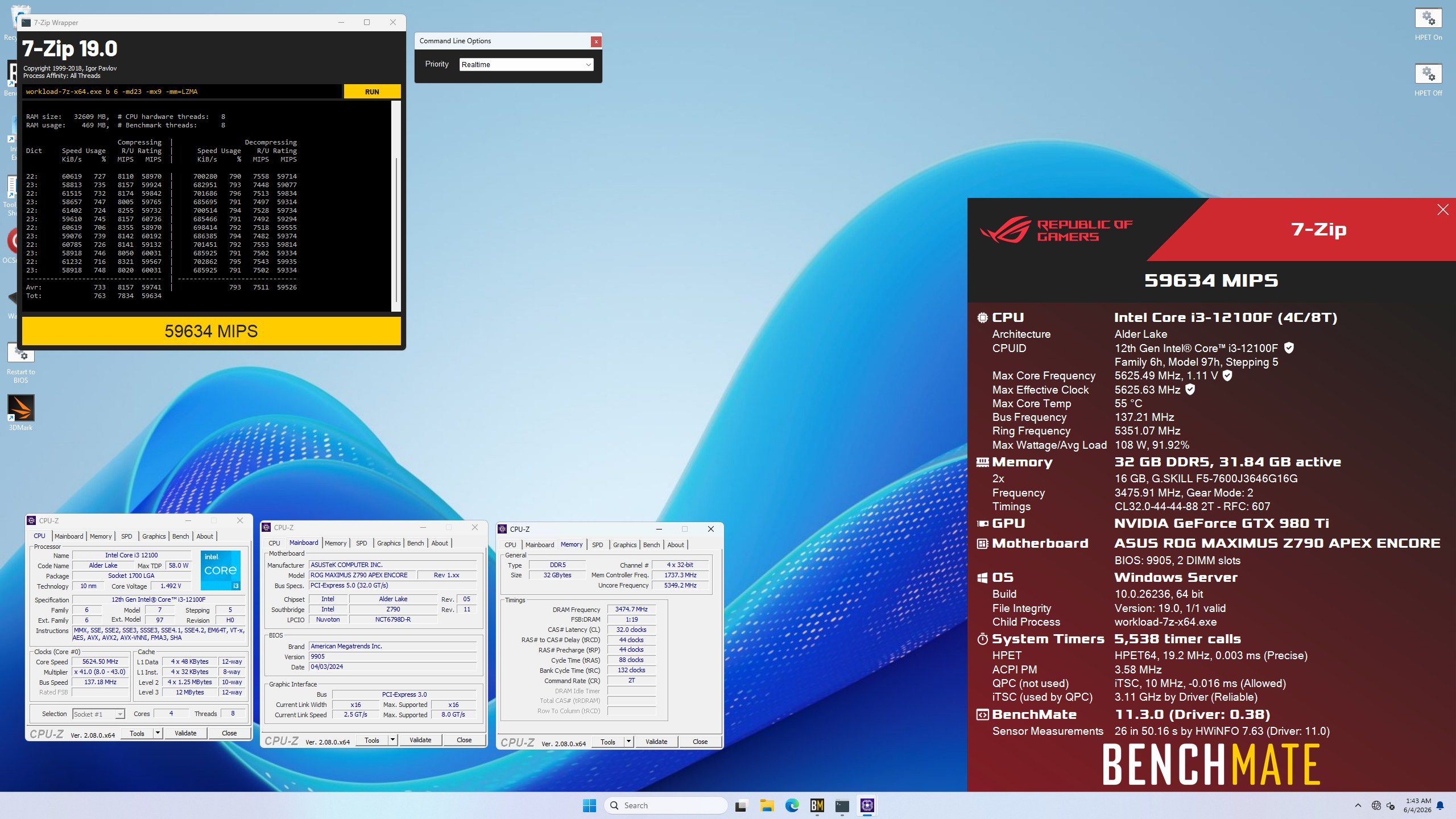
Task: Click the GPU section icon in BenchMate panel
Action: pyautogui.click(x=982, y=523)
